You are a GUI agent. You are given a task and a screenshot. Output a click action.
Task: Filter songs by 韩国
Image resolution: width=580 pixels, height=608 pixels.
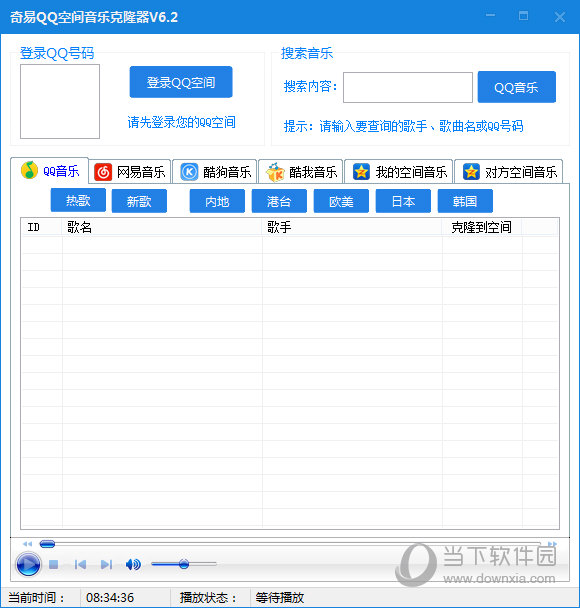[465, 201]
